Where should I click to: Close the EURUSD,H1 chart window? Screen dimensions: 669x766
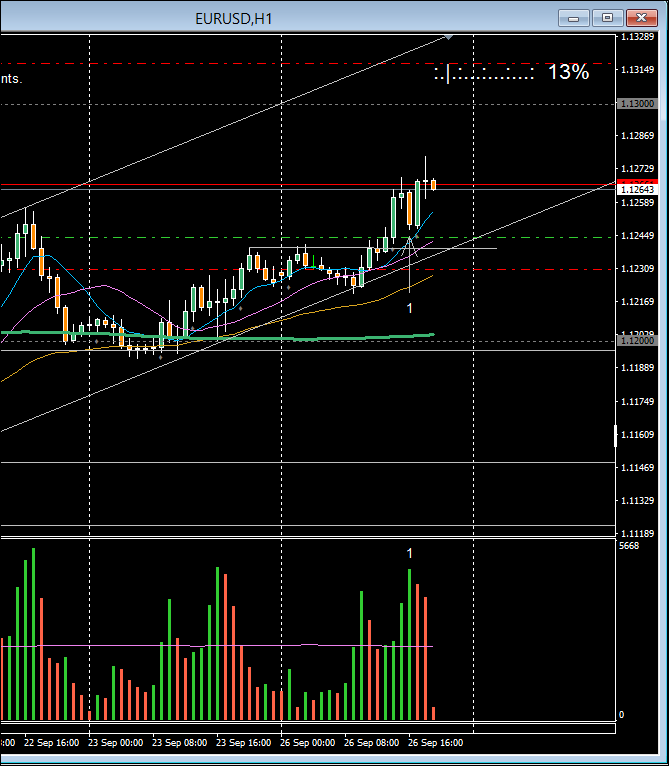pyautogui.click(x=640, y=17)
